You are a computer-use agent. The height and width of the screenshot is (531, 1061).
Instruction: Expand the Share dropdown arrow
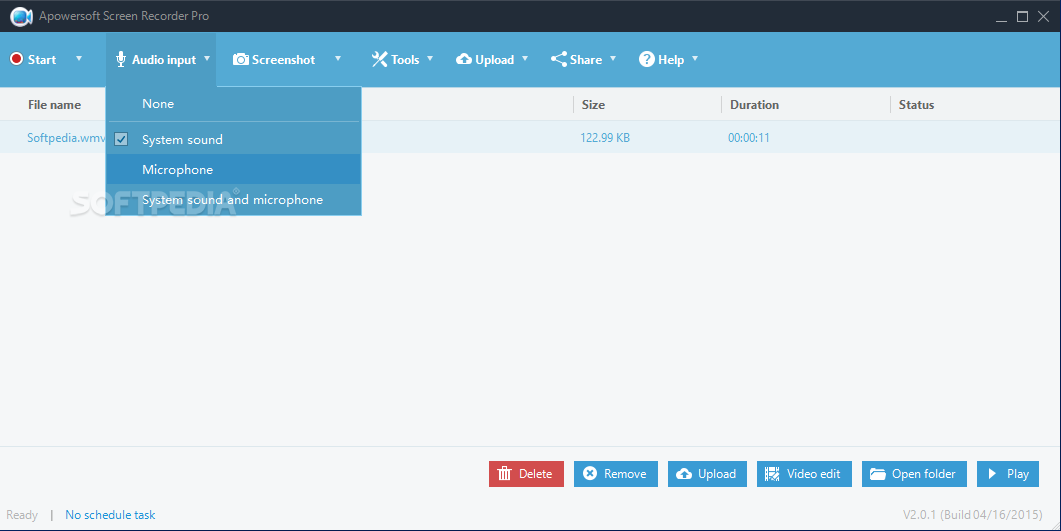tap(612, 59)
